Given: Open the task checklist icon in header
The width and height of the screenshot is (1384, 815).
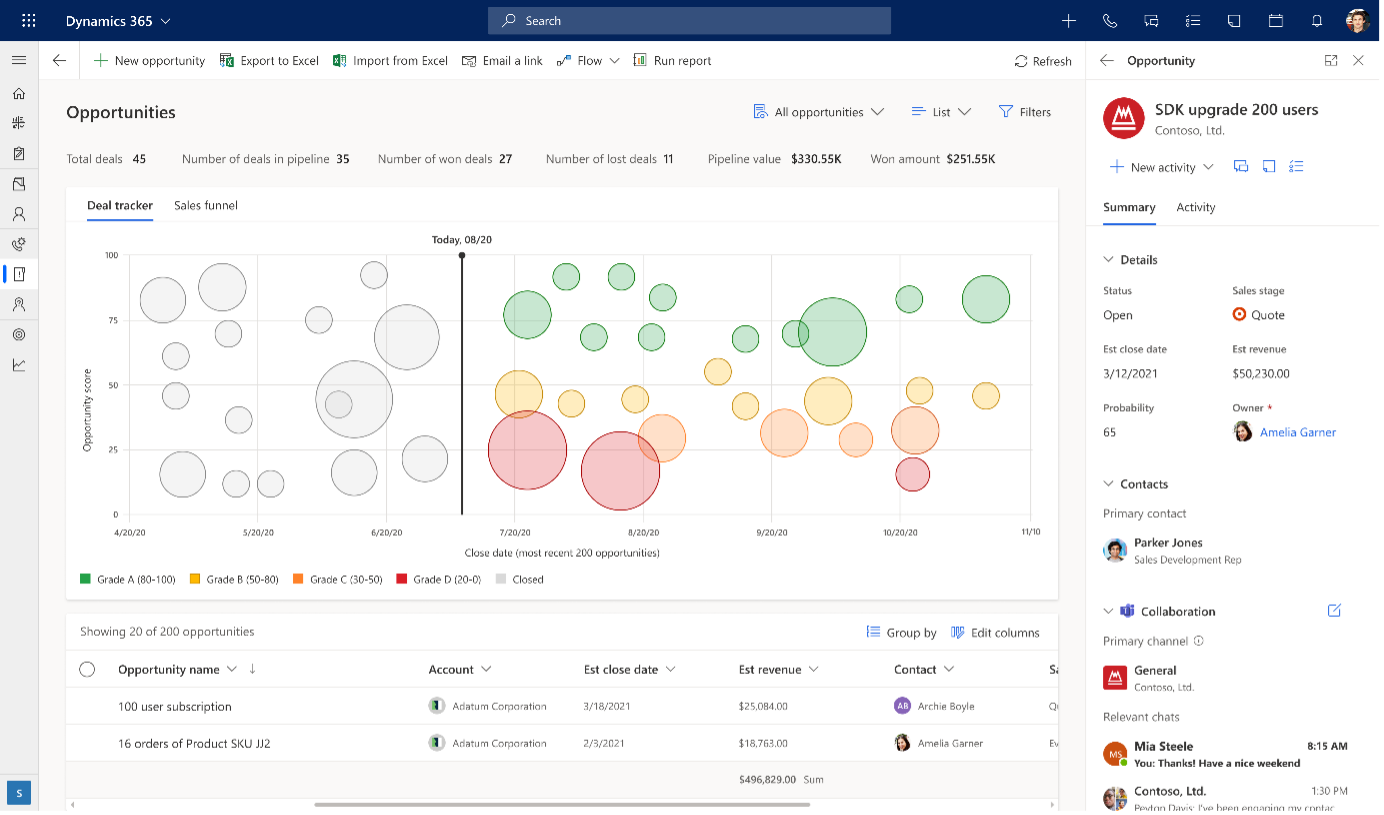Looking at the screenshot, I should pyautogui.click(x=1192, y=20).
